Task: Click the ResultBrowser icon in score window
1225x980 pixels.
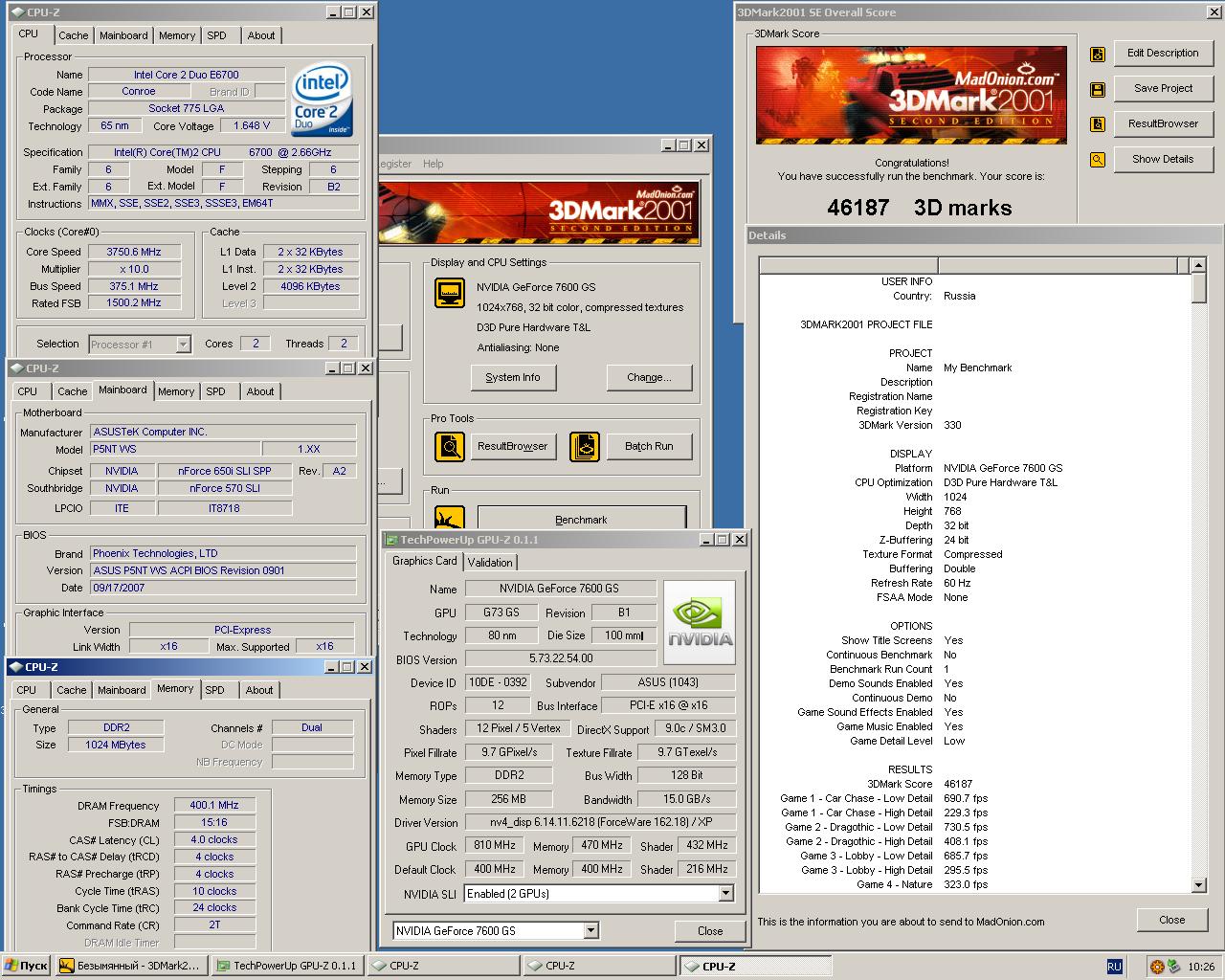Action: pos(1098,124)
